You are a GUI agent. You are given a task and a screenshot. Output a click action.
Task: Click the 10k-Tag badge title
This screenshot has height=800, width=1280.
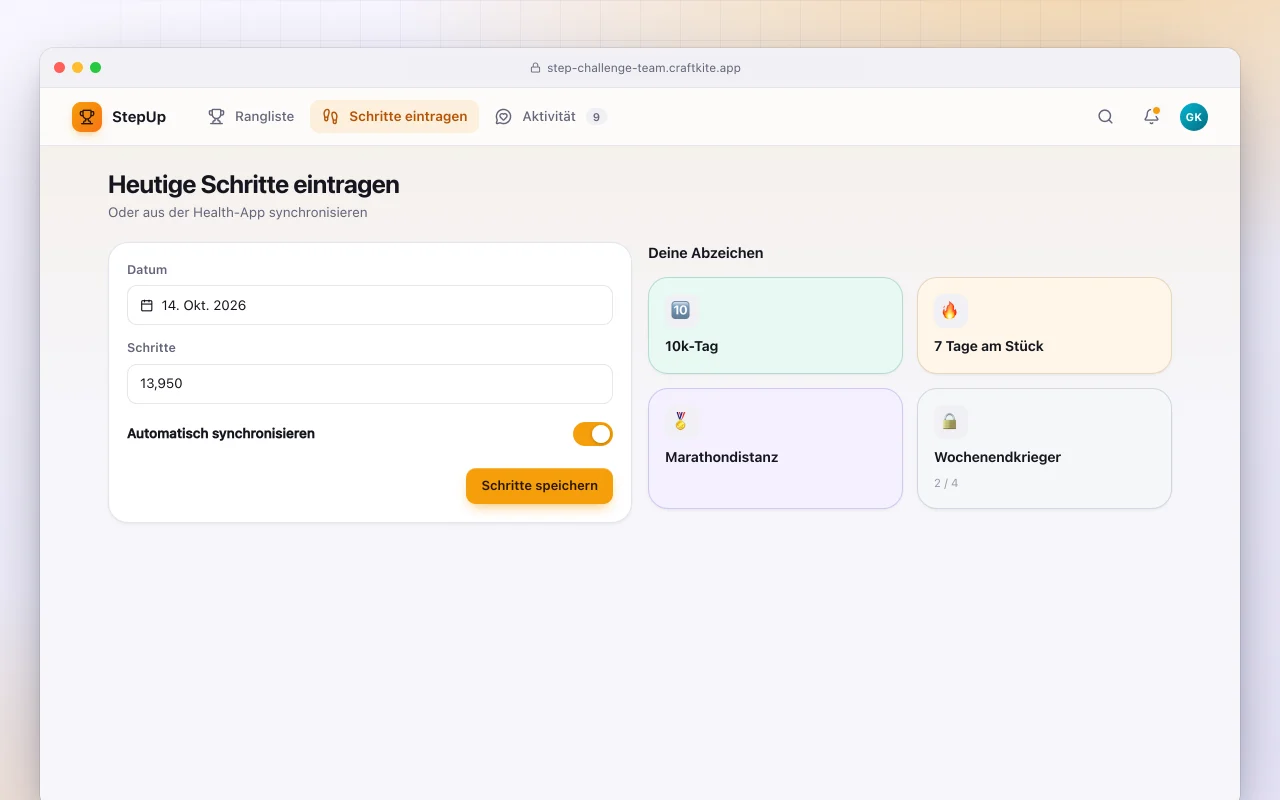[692, 346]
